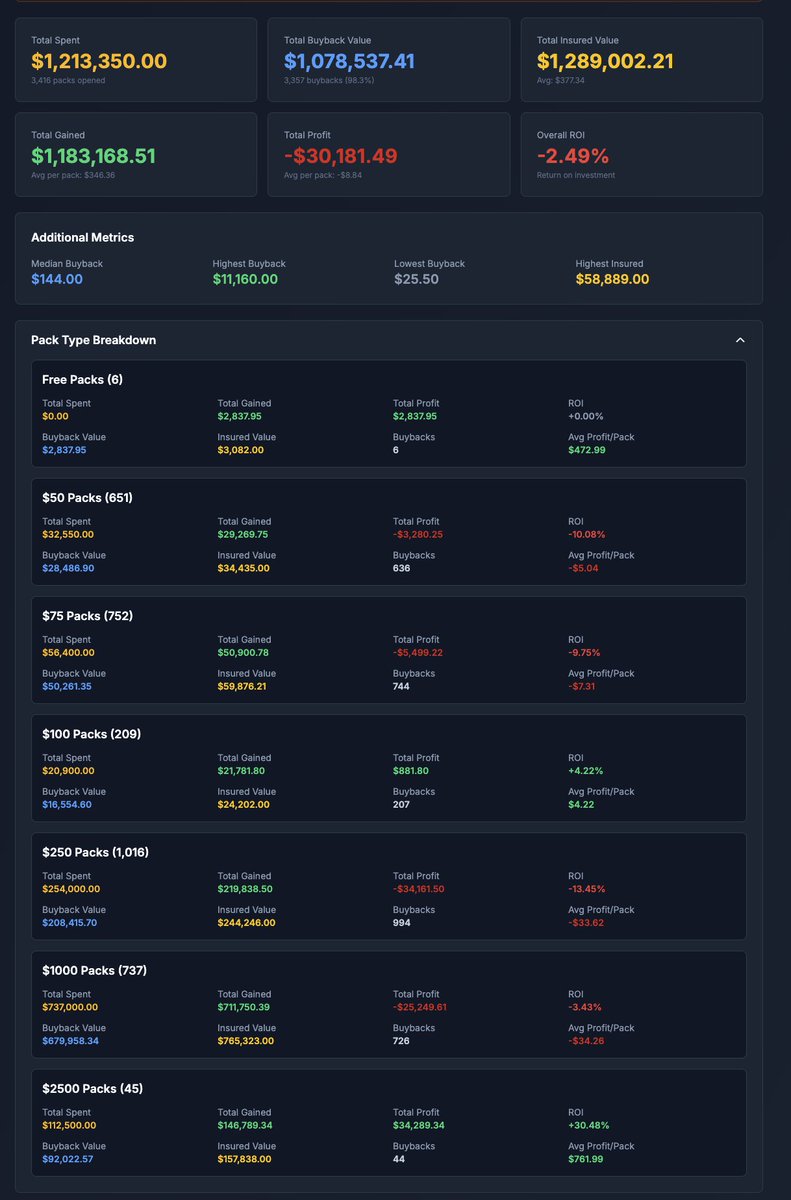This screenshot has width=791, height=1200.
Task: Select the Total Buyback Value $1,078,537.41
Action: [x=349, y=61]
